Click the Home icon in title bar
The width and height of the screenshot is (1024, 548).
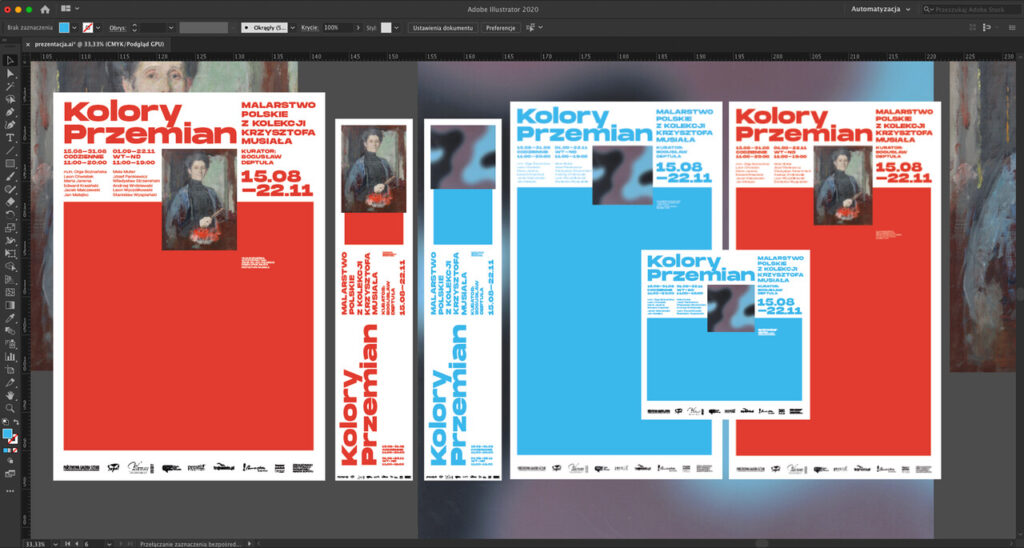(45, 9)
